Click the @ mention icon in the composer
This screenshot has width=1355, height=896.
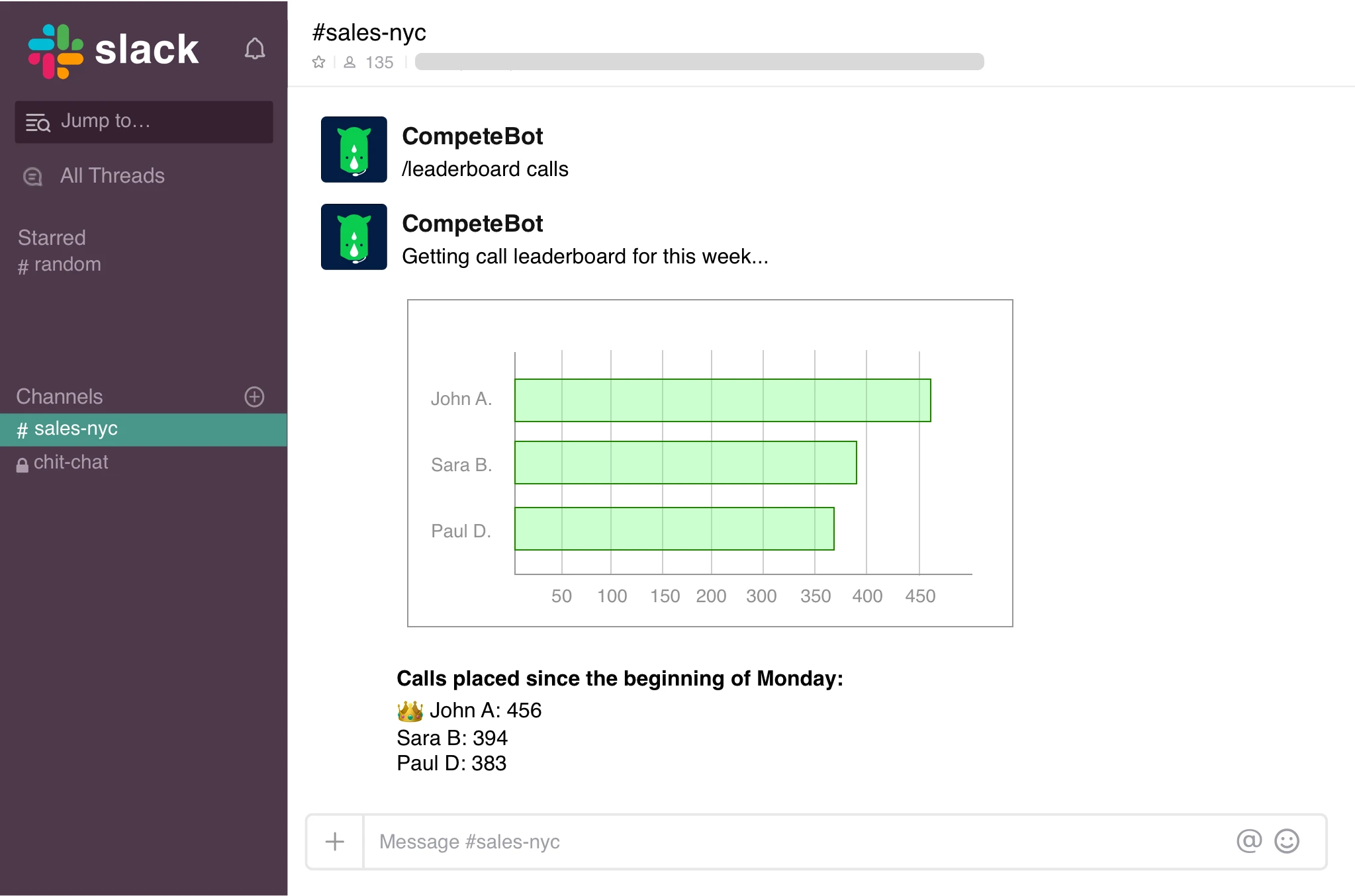point(1249,841)
